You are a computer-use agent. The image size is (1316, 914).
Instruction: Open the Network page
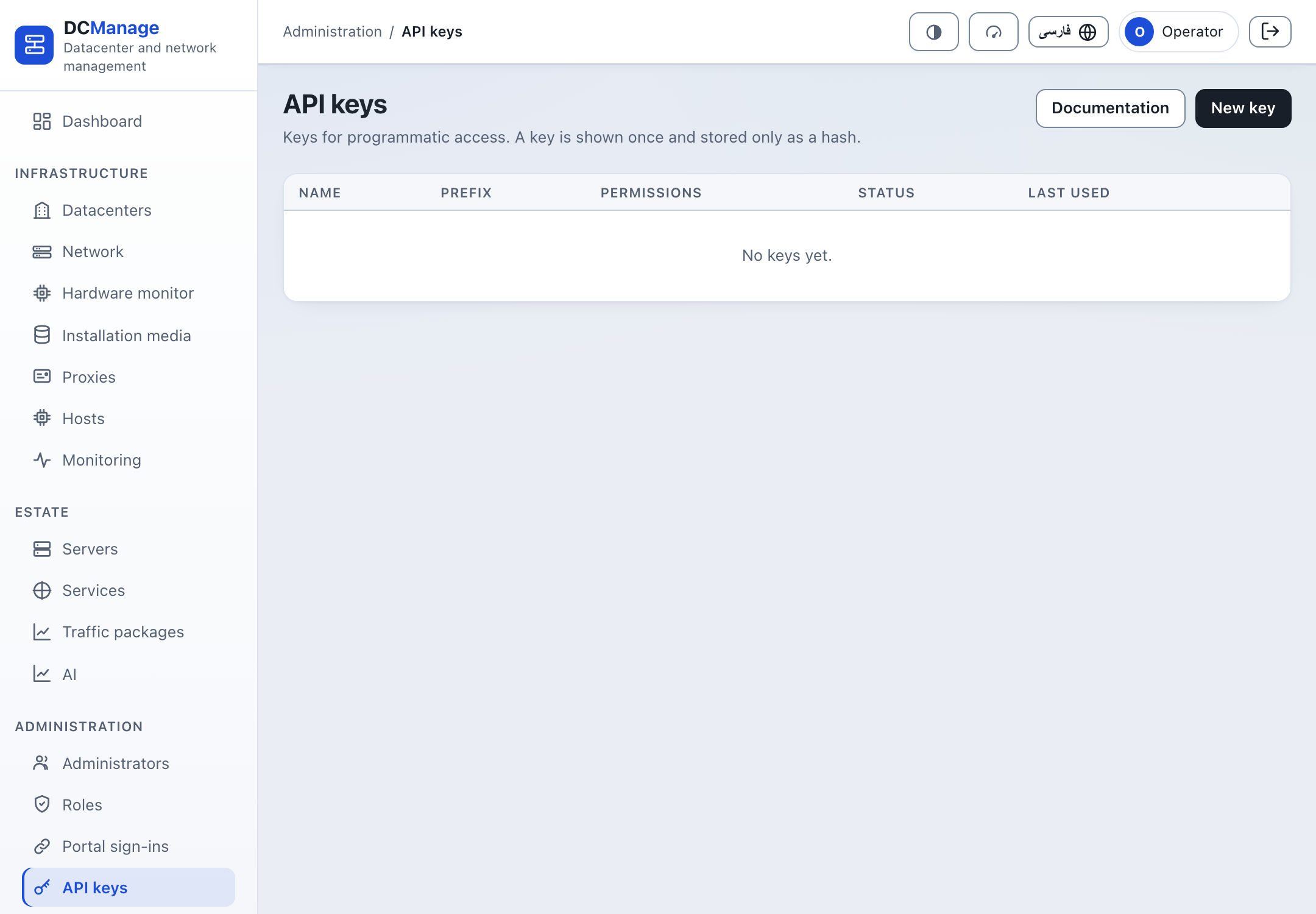(x=129, y=252)
